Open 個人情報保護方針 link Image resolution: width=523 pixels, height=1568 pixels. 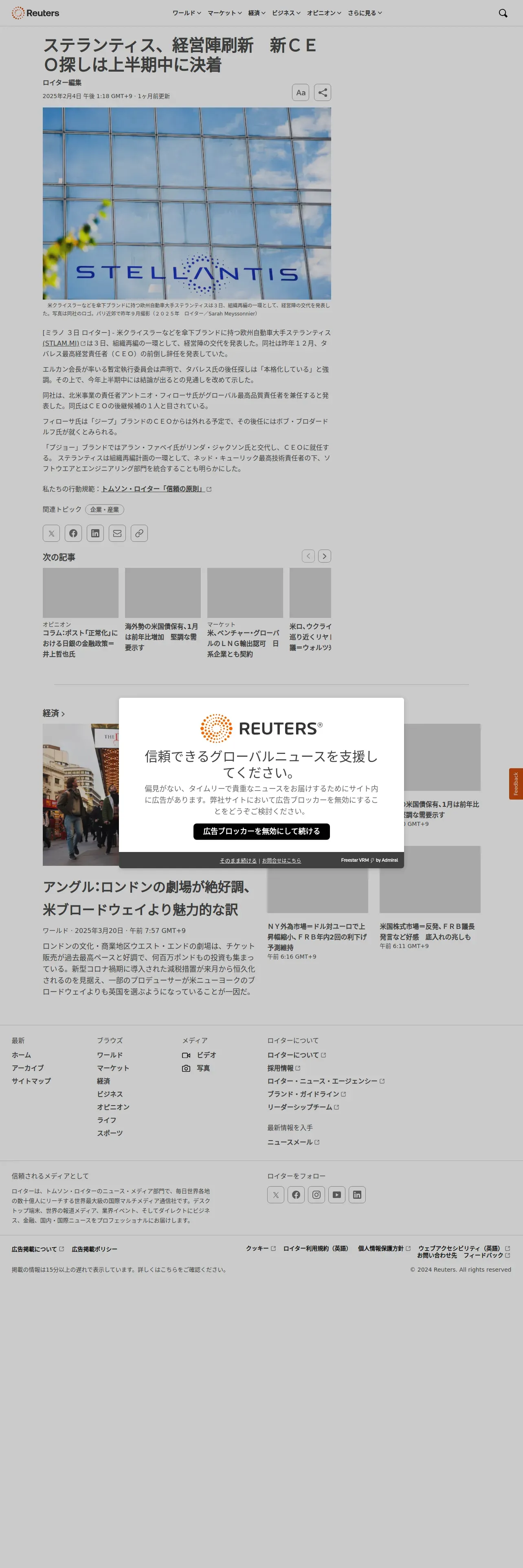tap(384, 1248)
